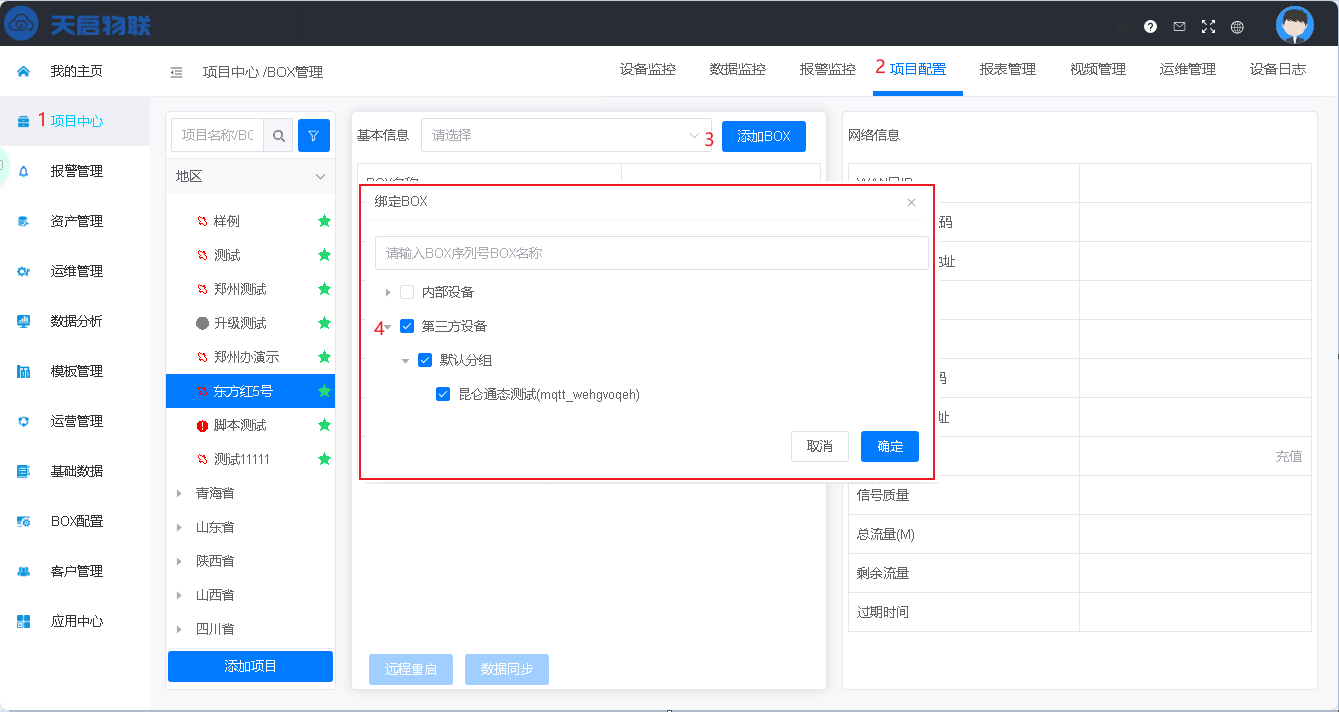Switch to the 设备日志 tab
Viewport: 1339px width, 712px height.
[x=1278, y=69]
